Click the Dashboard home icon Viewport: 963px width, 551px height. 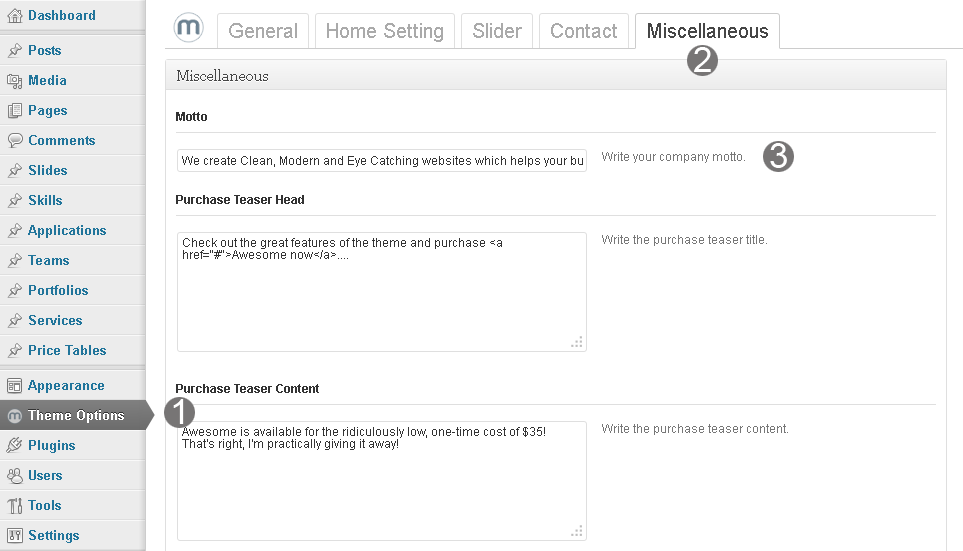(x=15, y=15)
